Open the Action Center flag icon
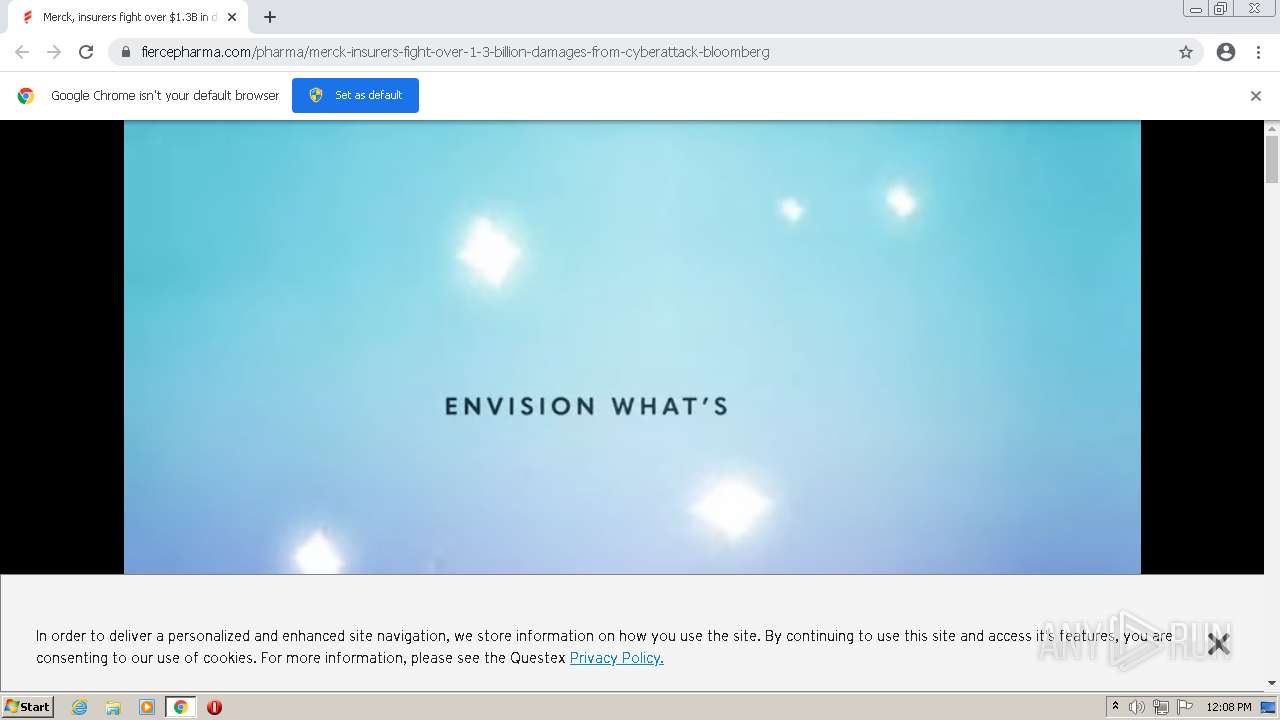Viewport: 1280px width, 720px height. tap(1185, 707)
